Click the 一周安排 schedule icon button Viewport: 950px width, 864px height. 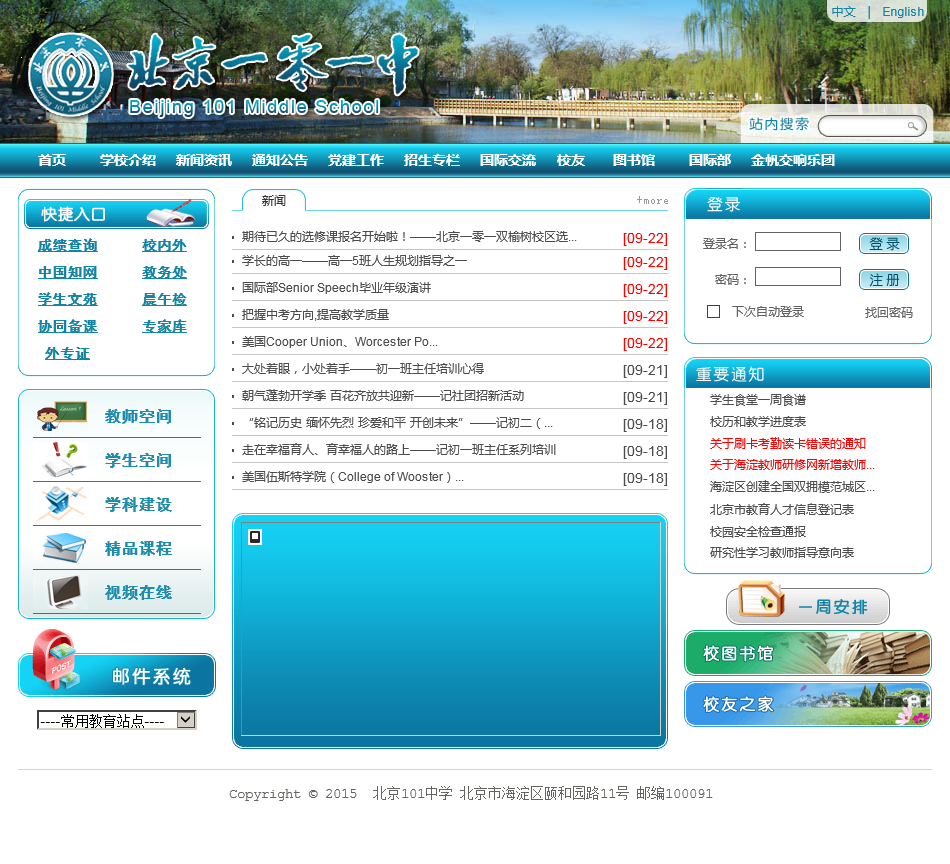[808, 605]
